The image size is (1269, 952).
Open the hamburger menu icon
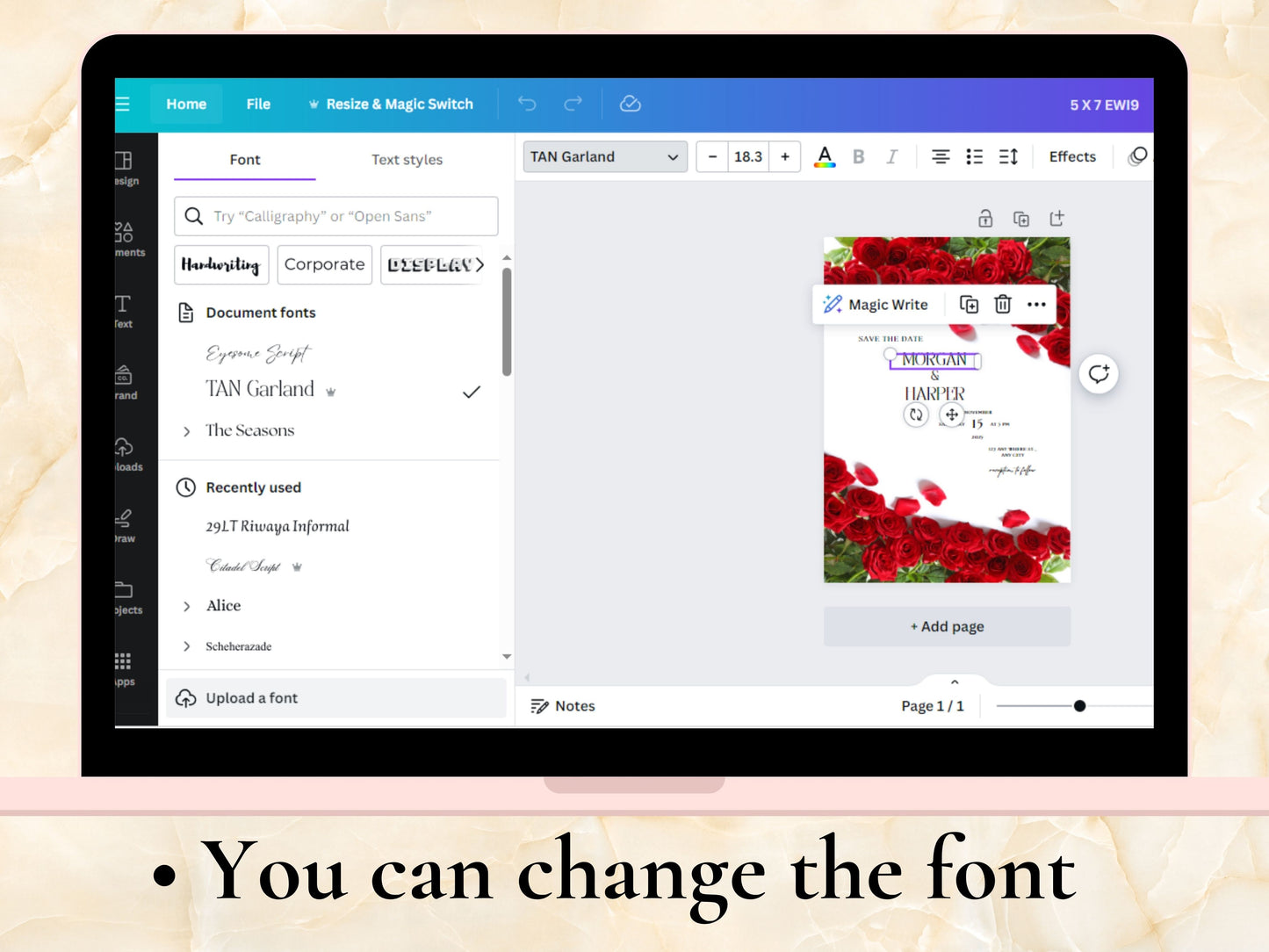pos(122,105)
